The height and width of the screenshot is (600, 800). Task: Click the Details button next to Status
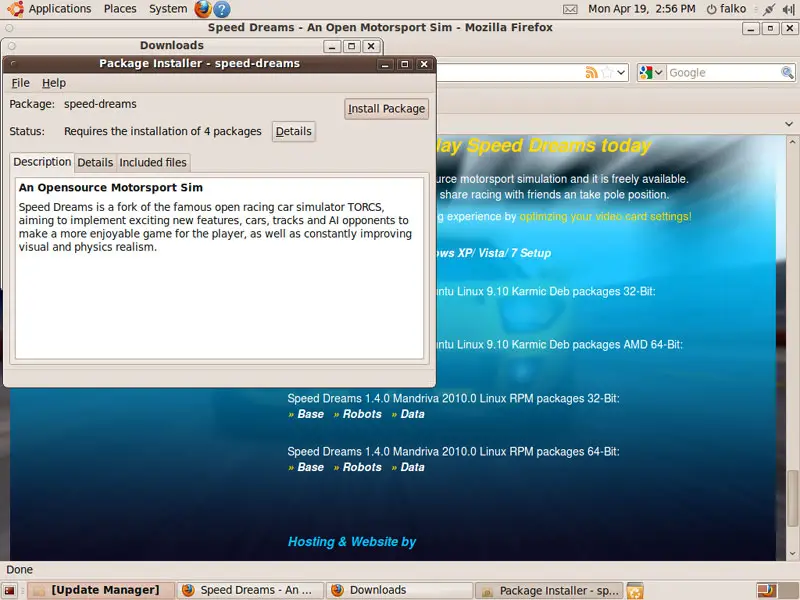pyautogui.click(x=293, y=131)
